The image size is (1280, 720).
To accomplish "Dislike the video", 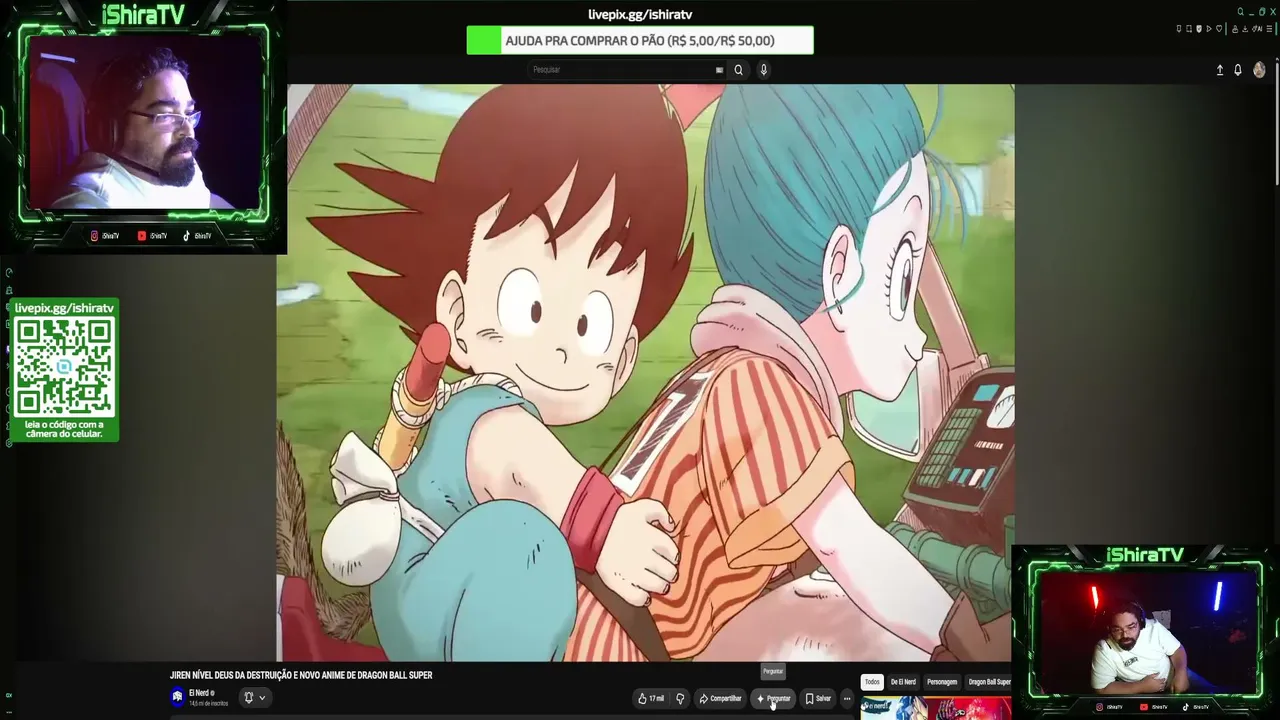I will coord(680,698).
